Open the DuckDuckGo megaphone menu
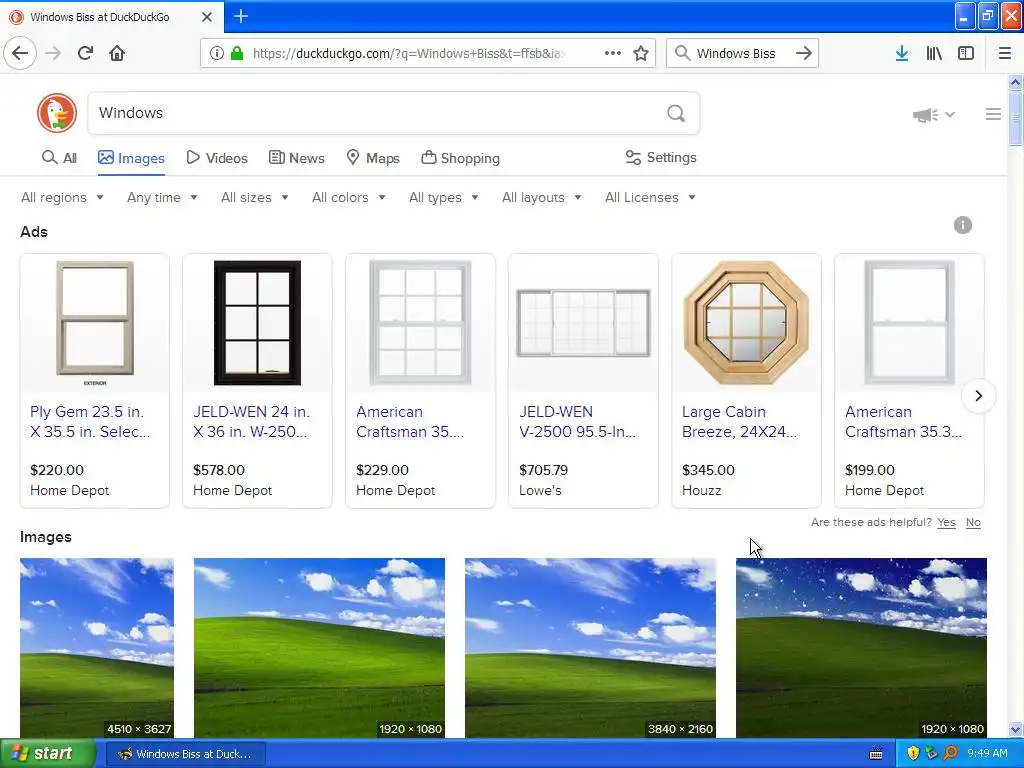 pyautogui.click(x=934, y=115)
